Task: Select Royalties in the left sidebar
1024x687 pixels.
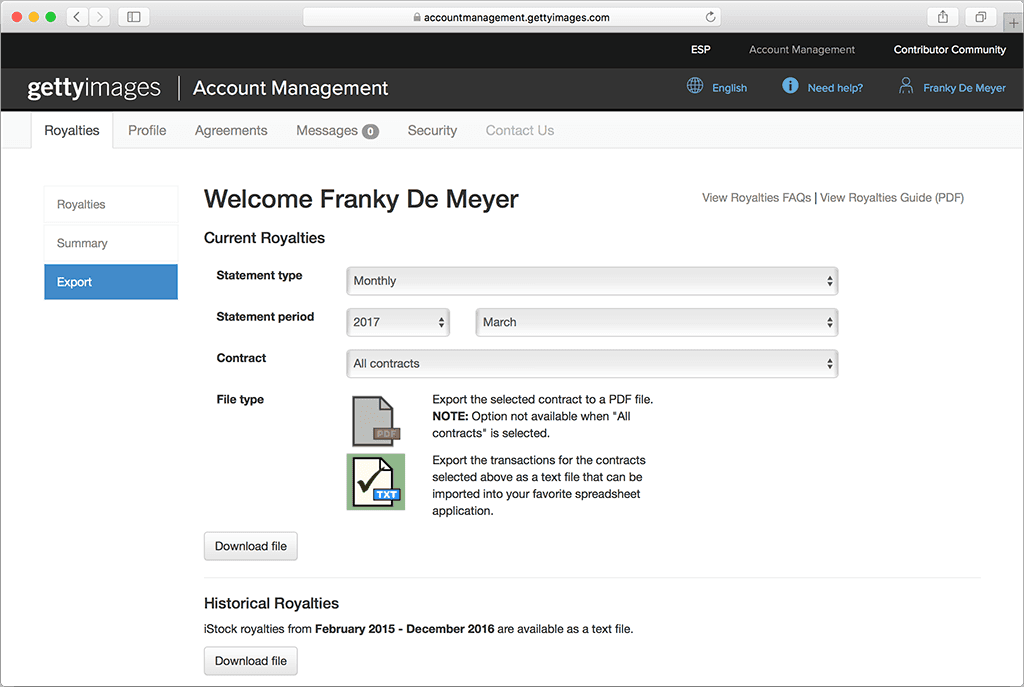Action: (111, 204)
